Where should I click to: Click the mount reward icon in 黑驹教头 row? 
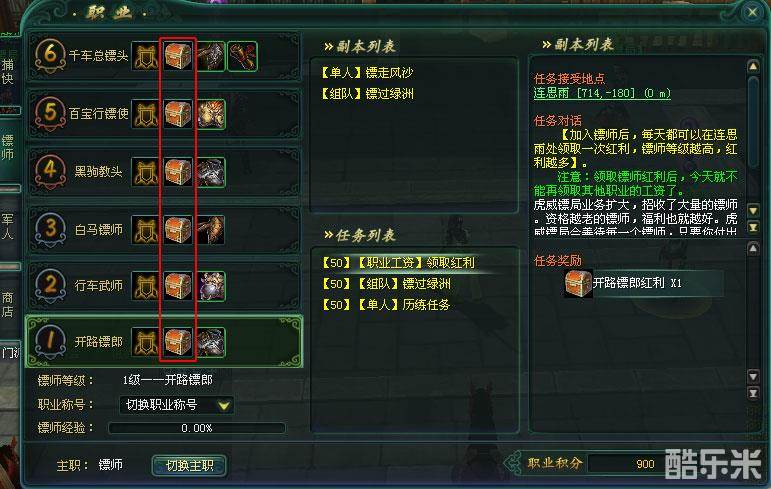click(x=211, y=172)
